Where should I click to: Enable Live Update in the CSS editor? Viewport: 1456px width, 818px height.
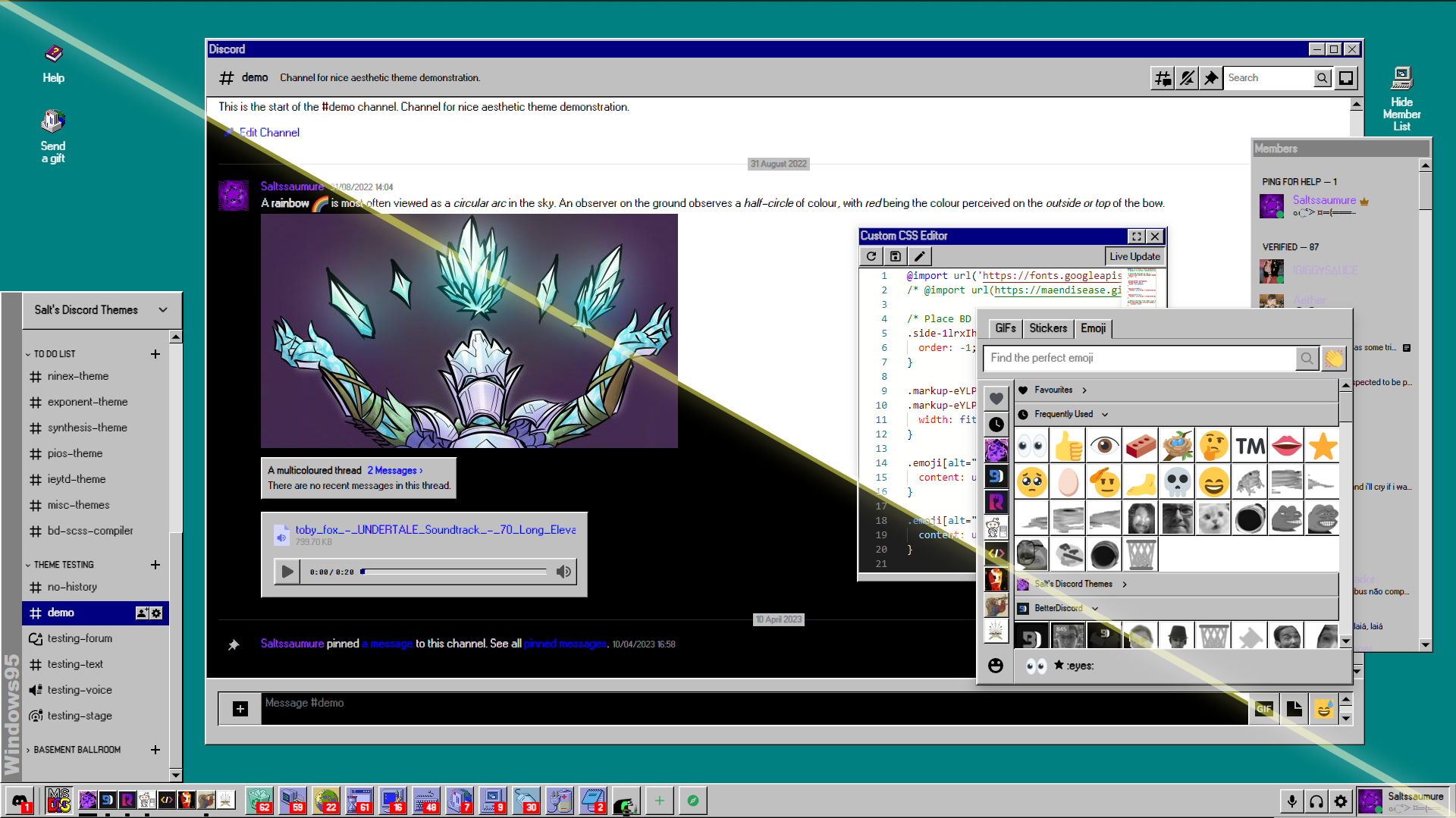pos(1134,256)
